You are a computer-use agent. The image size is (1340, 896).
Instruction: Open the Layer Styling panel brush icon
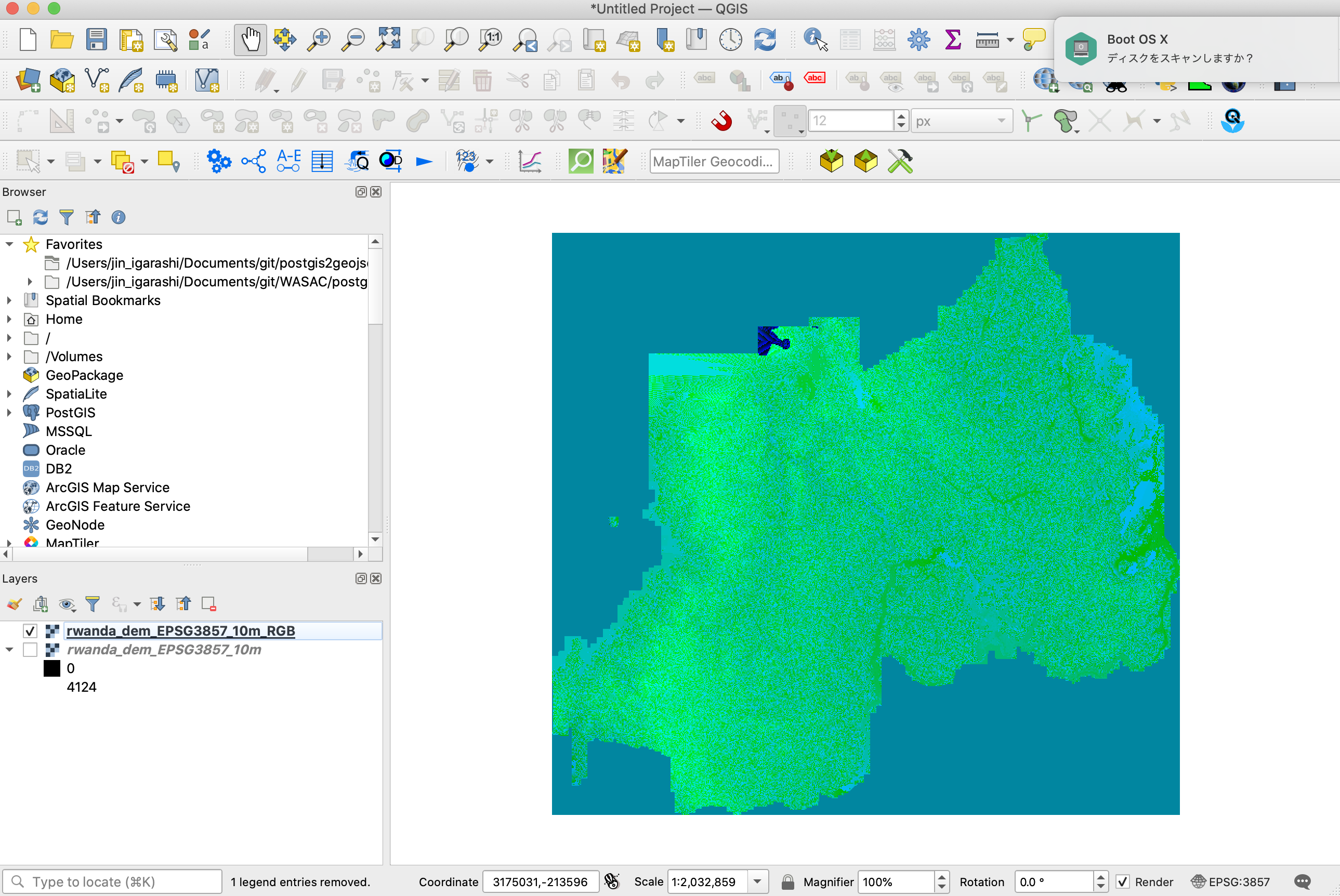pos(14,604)
